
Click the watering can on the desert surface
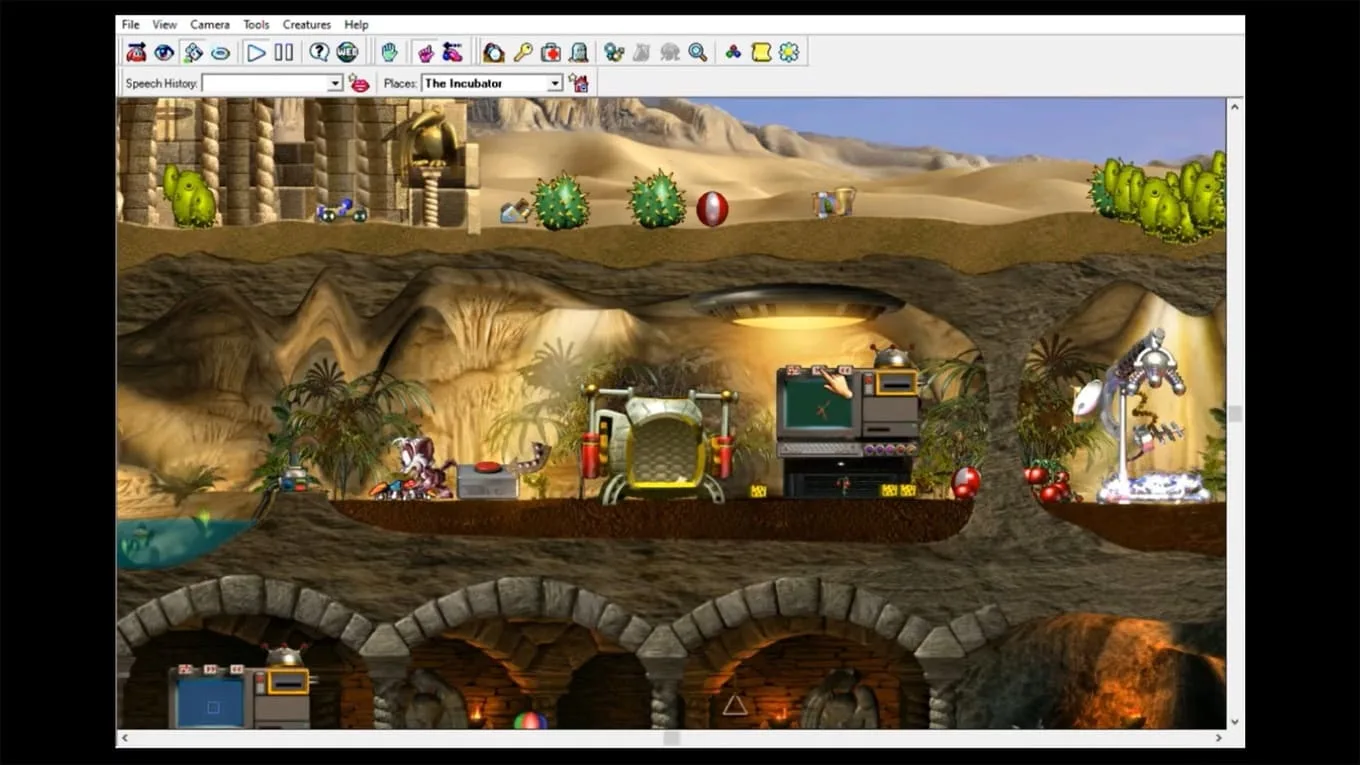pyautogui.click(x=515, y=212)
